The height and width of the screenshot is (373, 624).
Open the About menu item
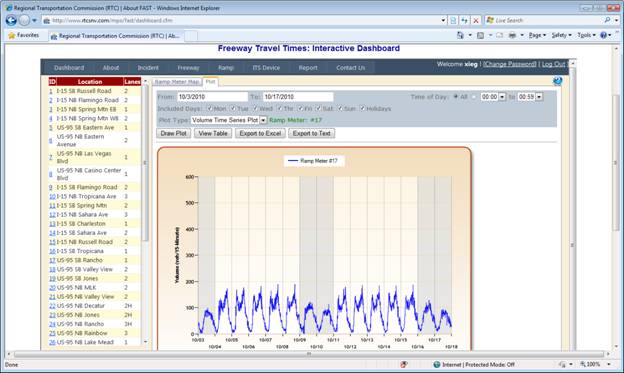pos(111,68)
